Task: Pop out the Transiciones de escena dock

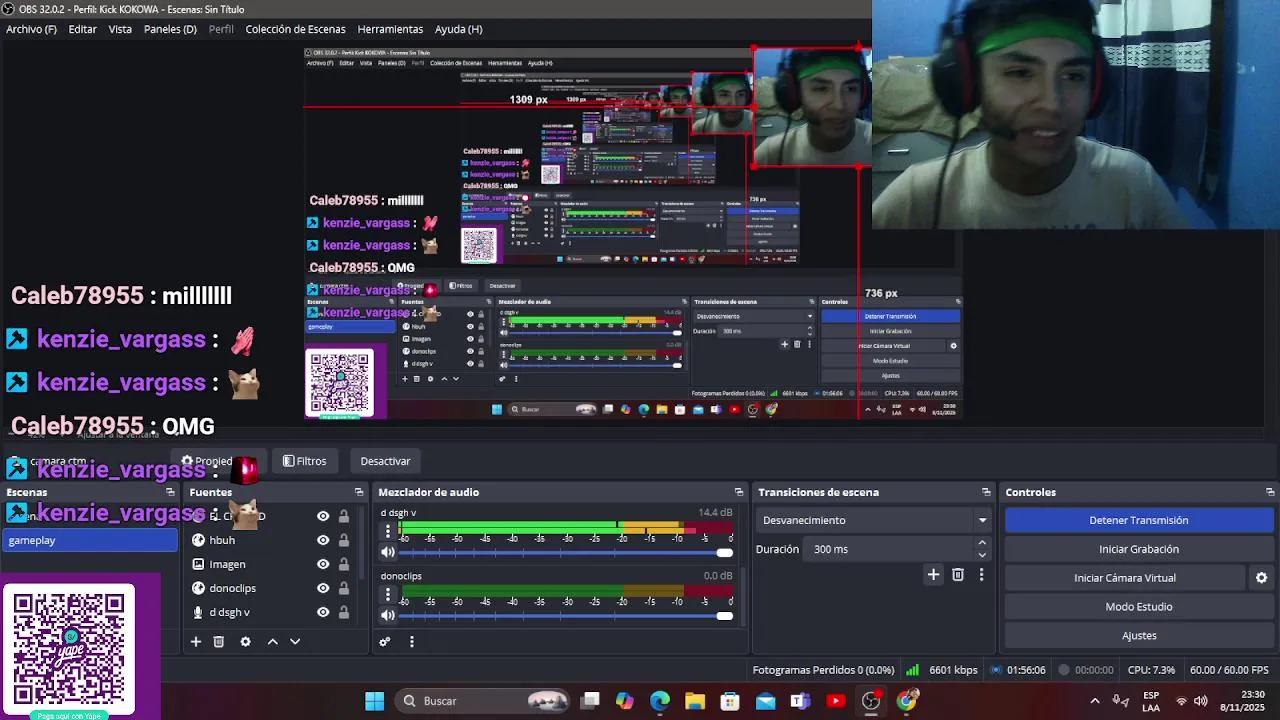Action: 986,492
